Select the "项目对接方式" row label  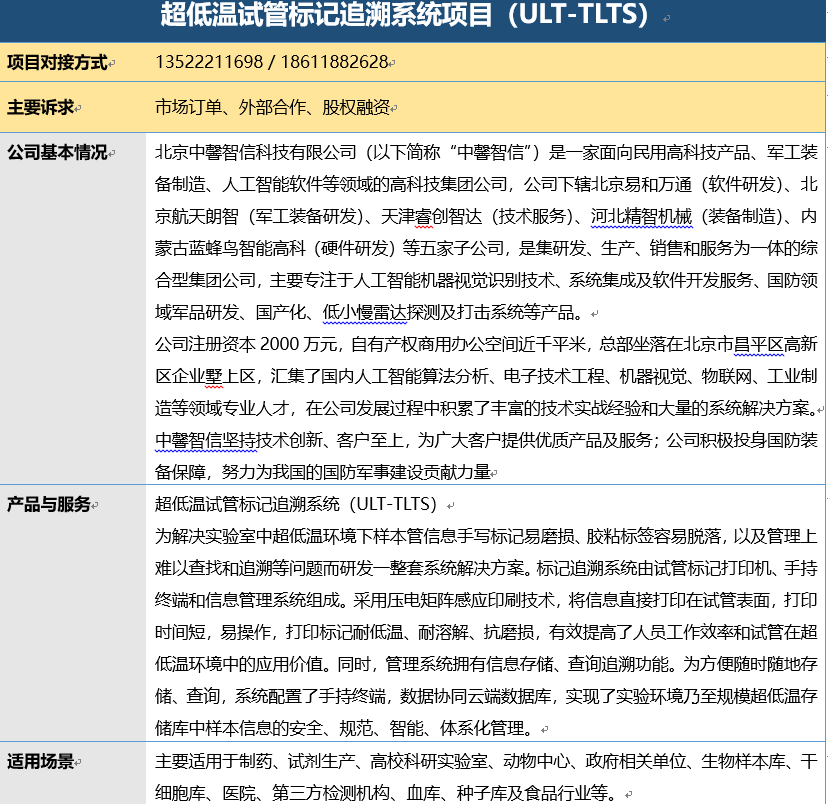click(57, 62)
